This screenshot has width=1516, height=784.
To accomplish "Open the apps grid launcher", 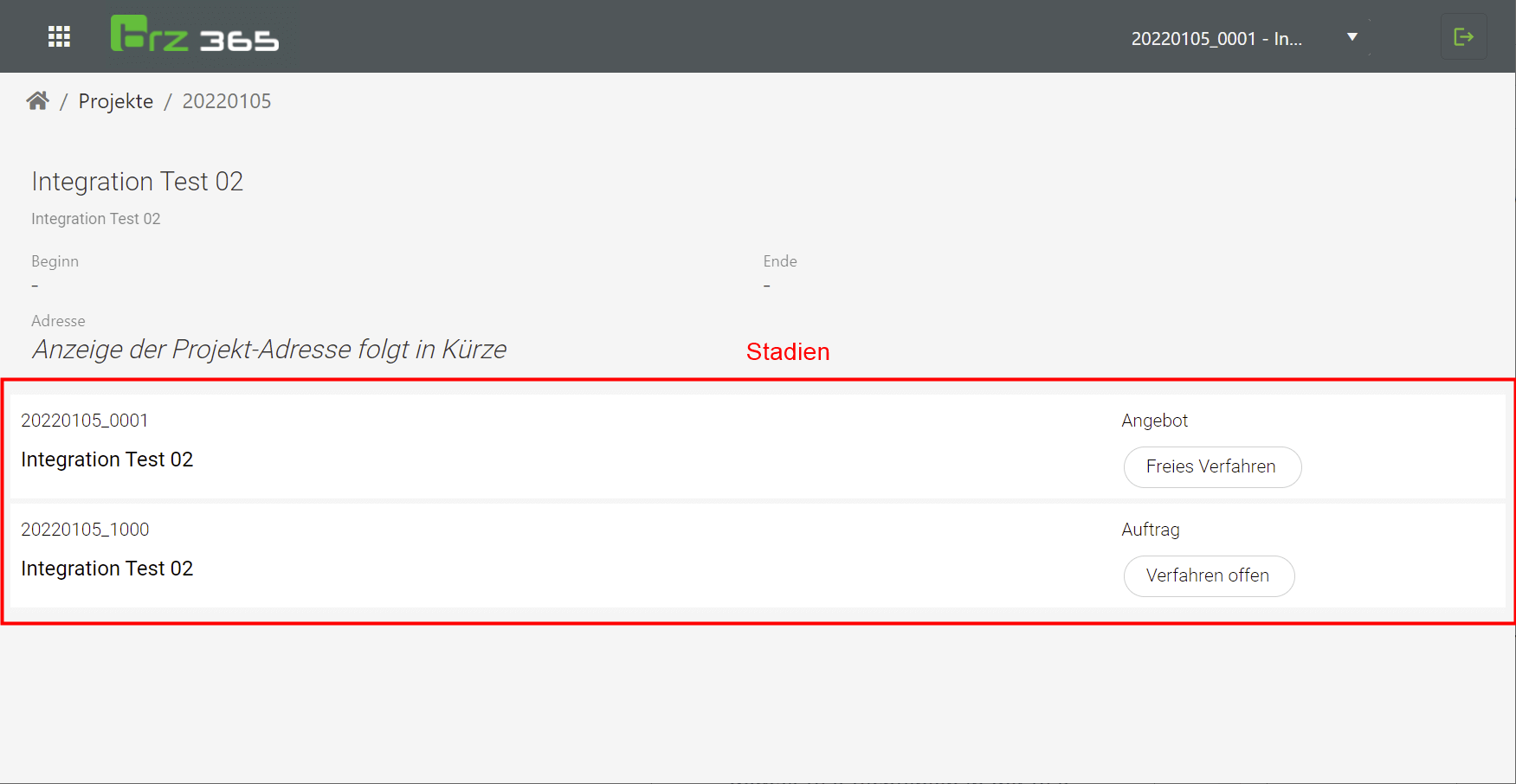I will click(59, 36).
